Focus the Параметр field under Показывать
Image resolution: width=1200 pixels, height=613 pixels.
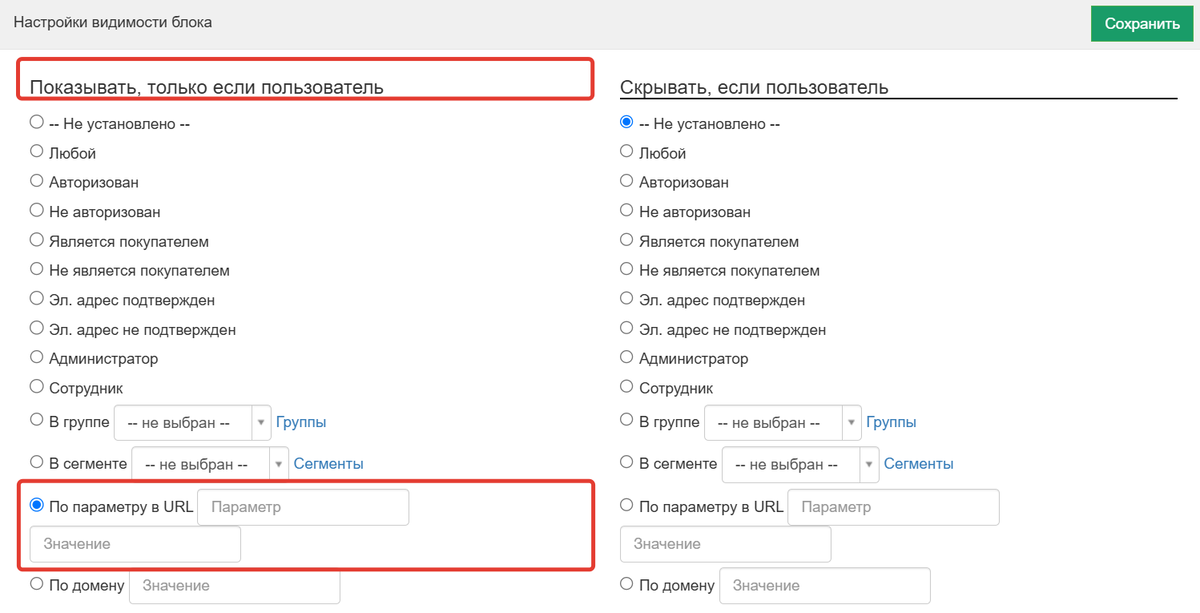point(304,507)
